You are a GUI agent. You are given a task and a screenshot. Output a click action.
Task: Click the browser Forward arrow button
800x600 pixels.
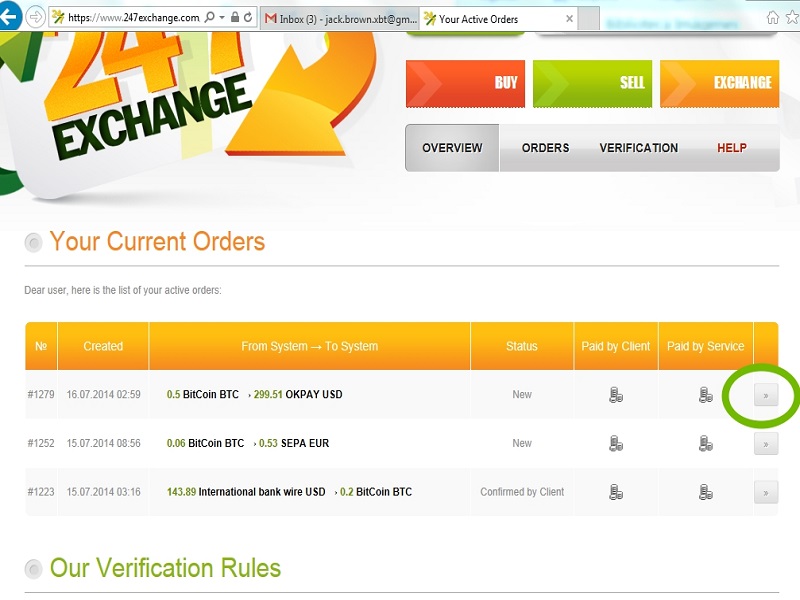tap(36, 17)
